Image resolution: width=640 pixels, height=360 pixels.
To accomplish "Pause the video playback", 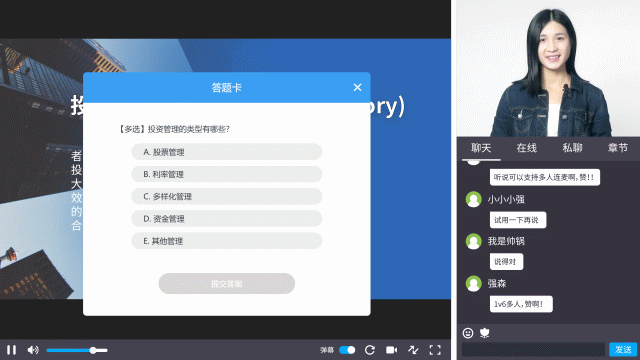I will pos(11,350).
